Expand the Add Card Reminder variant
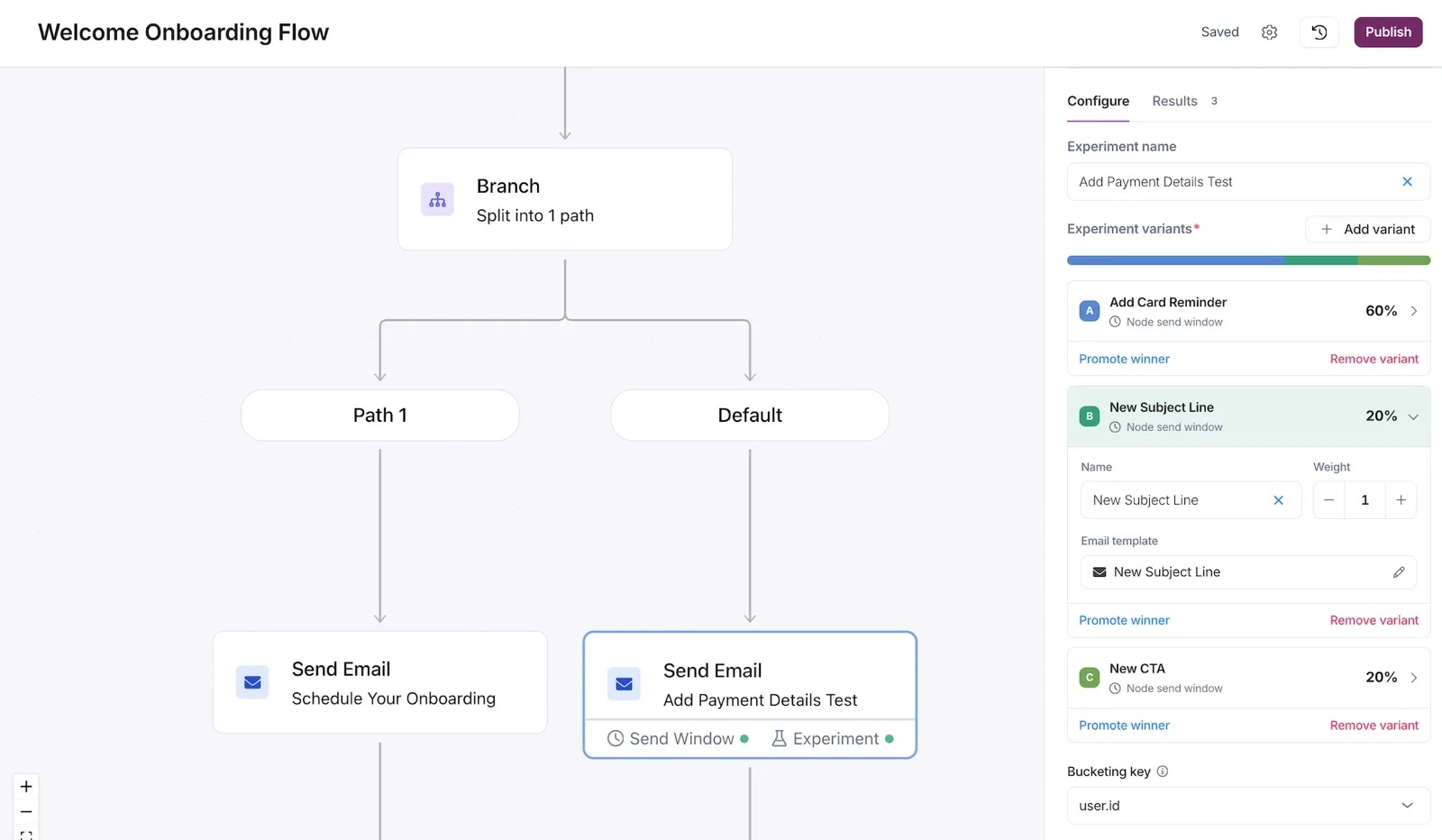This screenshot has height=840, width=1442. (1413, 311)
